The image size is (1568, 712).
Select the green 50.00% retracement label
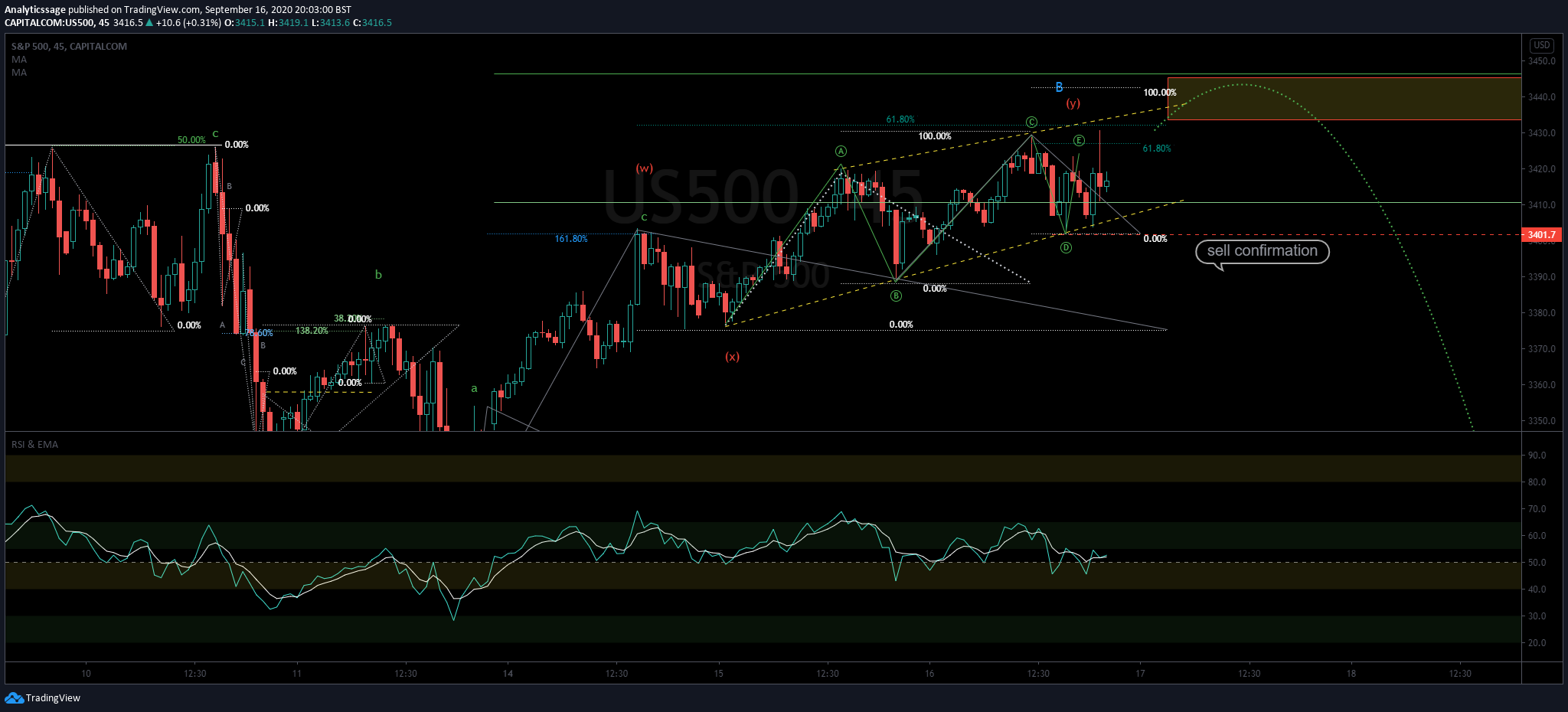191,140
